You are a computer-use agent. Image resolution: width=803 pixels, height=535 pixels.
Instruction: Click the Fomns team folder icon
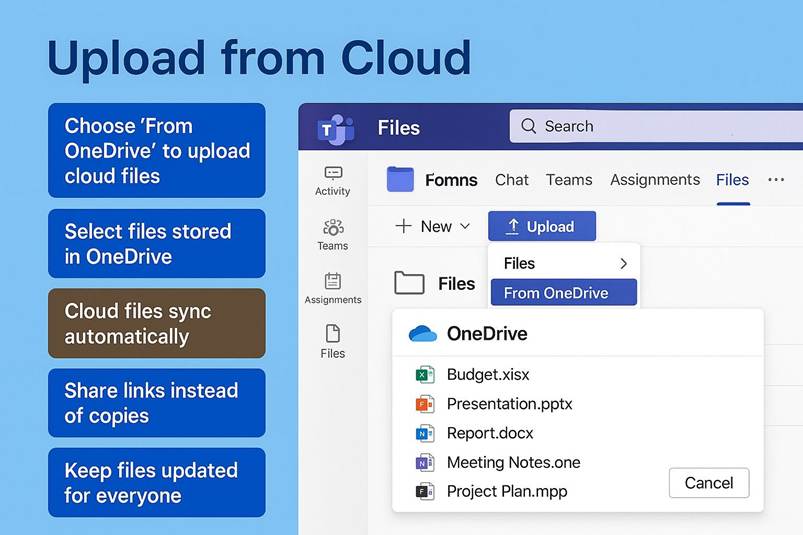tap(400, 180)
